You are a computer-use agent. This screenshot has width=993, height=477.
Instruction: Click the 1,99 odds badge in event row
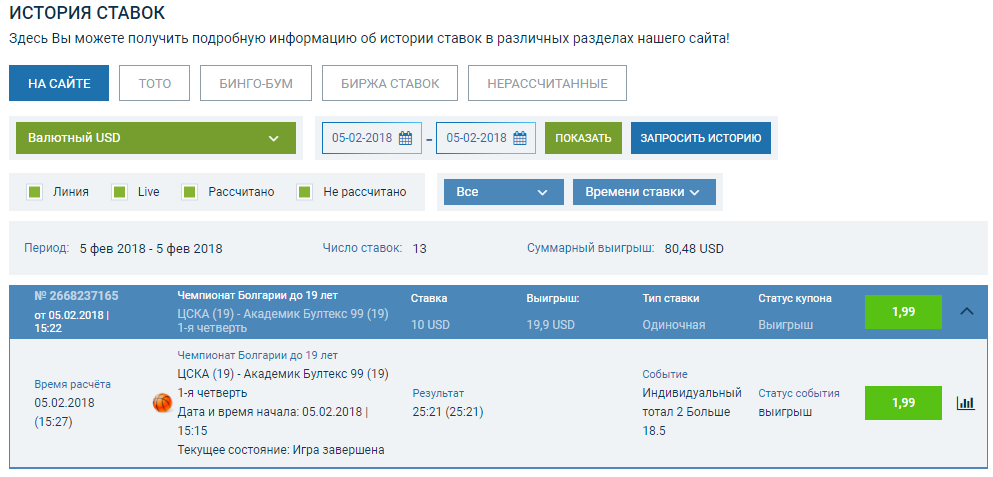click(x=903, y=403)
